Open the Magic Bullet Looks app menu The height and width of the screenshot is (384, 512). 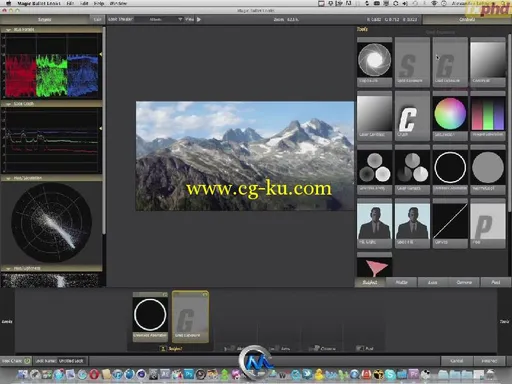39,3
